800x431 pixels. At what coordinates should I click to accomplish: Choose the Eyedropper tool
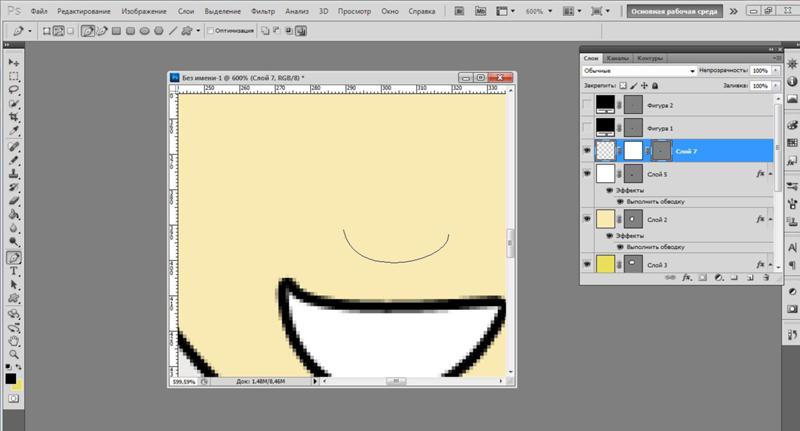click(15, 131)
